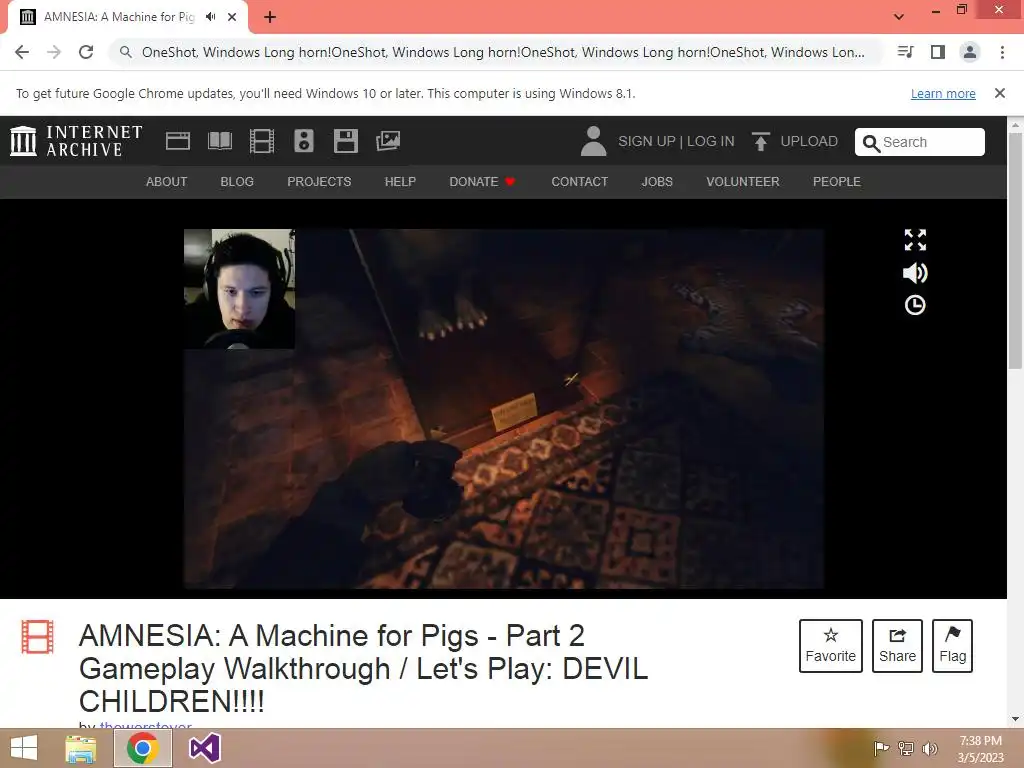
Task: Open Chrome tab search dropdown arrow
Action: [899, 17]
